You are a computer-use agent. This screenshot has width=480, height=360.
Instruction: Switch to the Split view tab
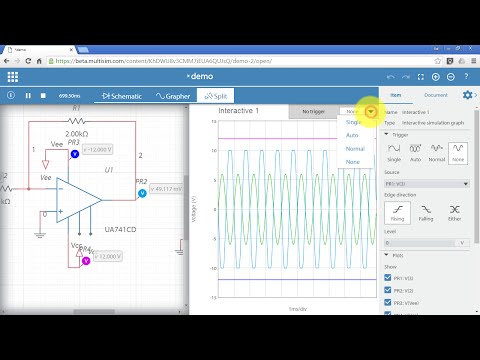215,96
